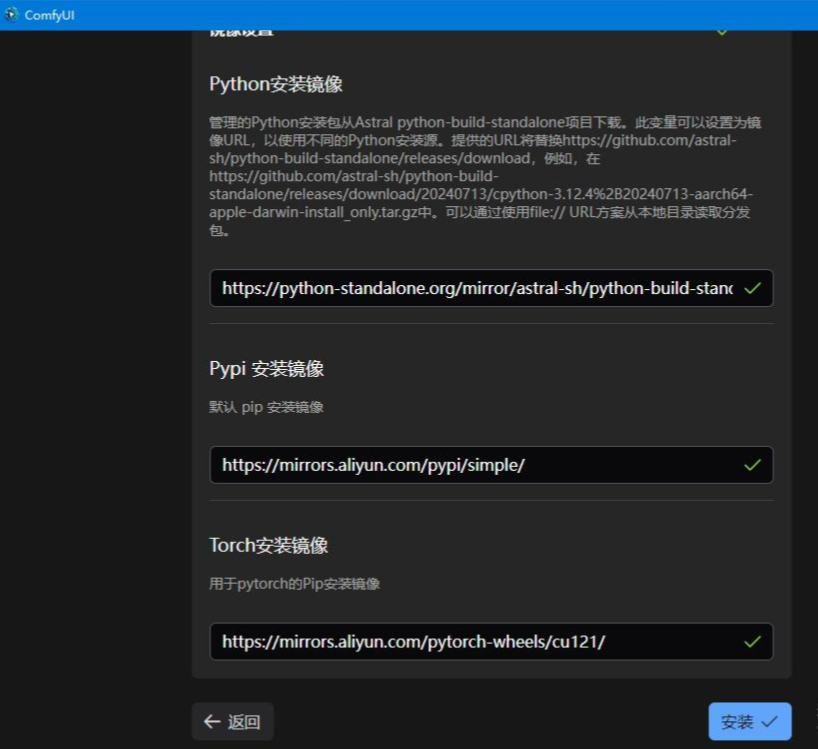Click the back arrow icon on the 返回 button
Screen dimensions: 818x749
click(212, 720)
